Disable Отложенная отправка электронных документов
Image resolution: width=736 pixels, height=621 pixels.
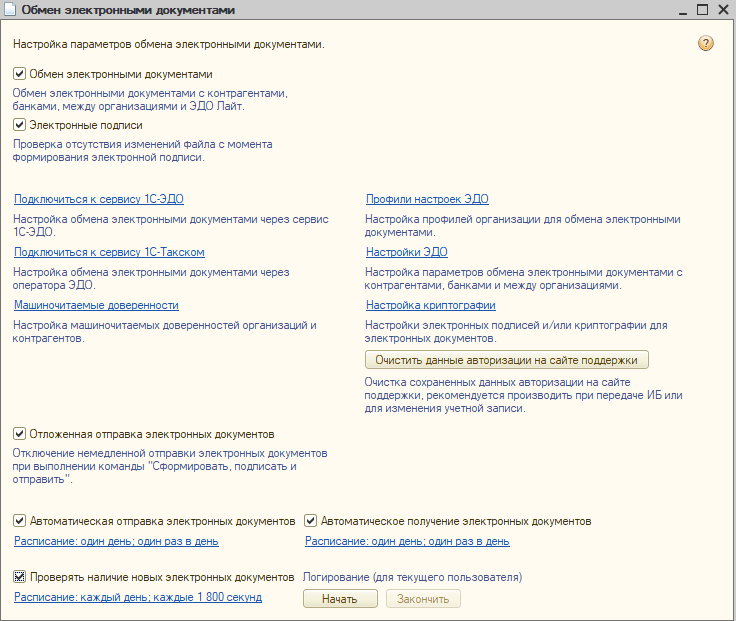point(20,434)
